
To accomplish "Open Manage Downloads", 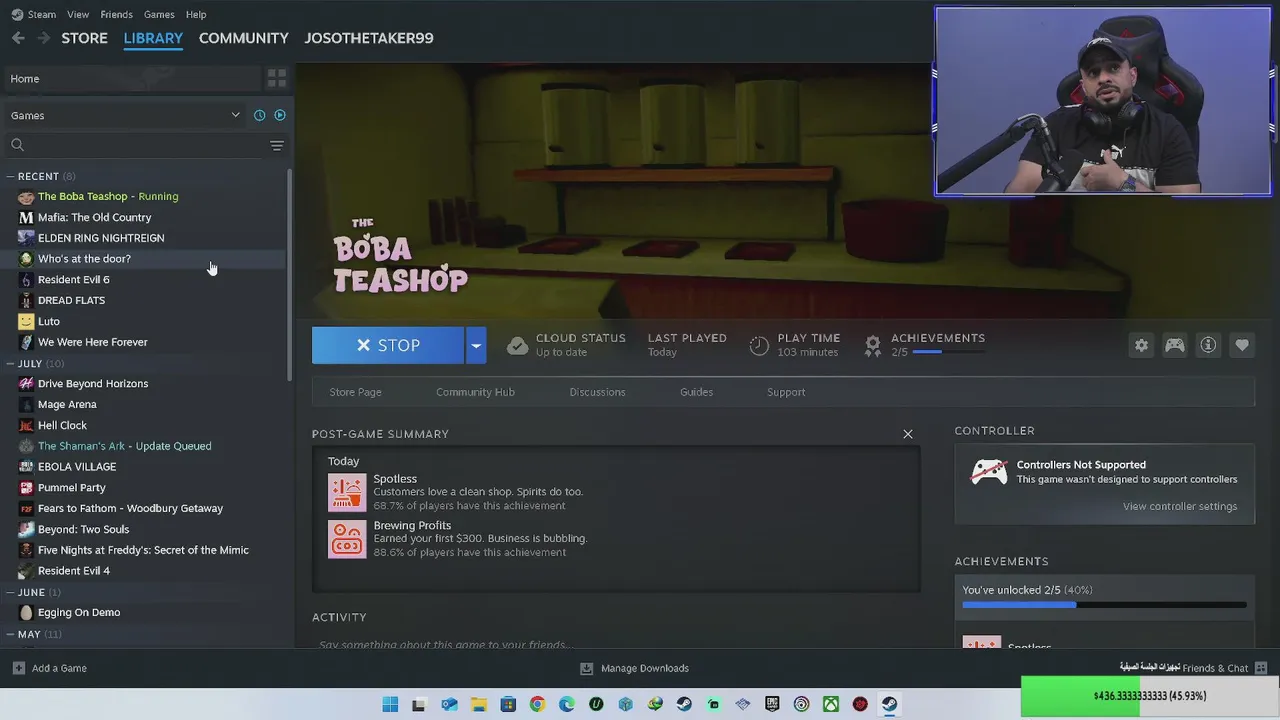I will pos(635,668).
